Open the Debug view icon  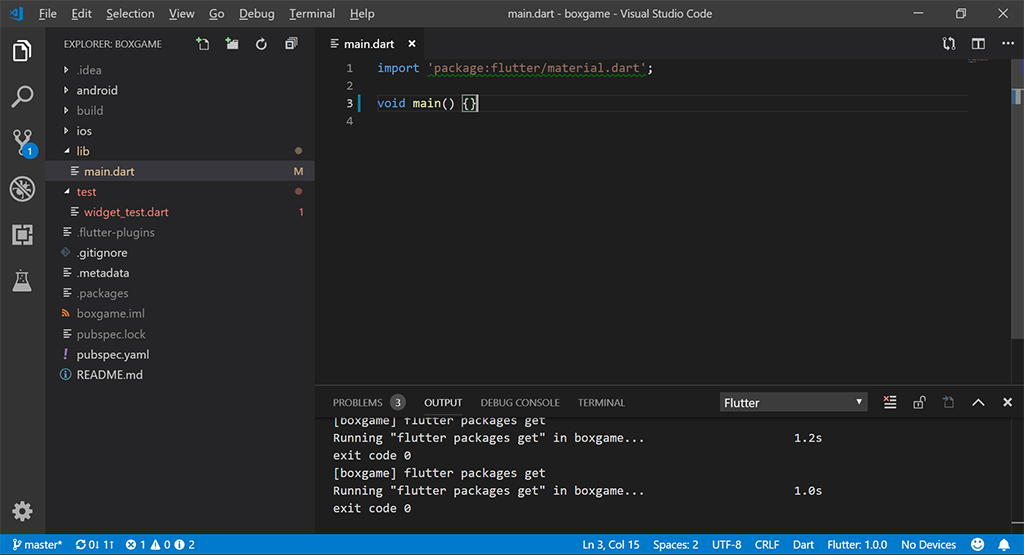tap(22, 189)
